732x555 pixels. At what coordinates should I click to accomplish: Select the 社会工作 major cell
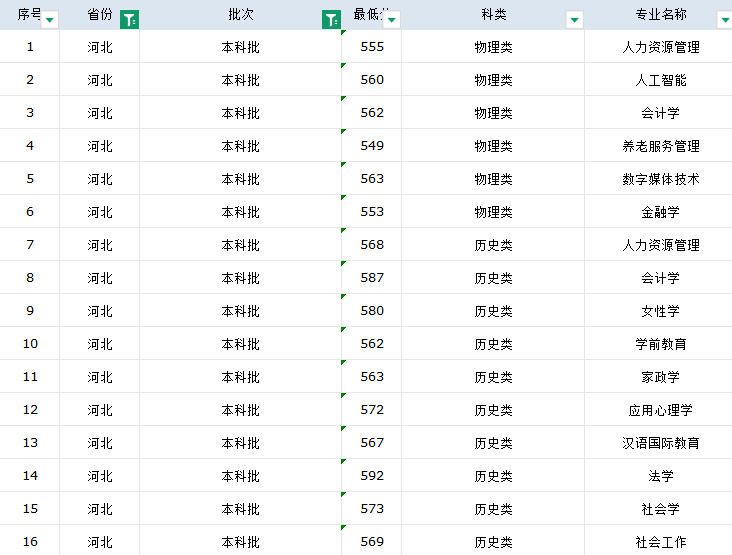(660, 541)
